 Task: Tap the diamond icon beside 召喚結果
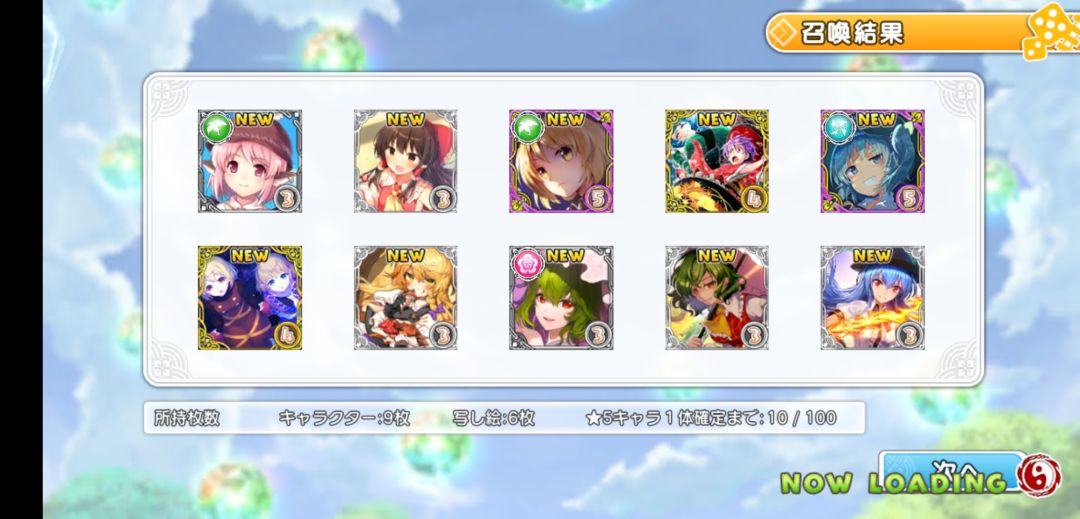(782, 34)
